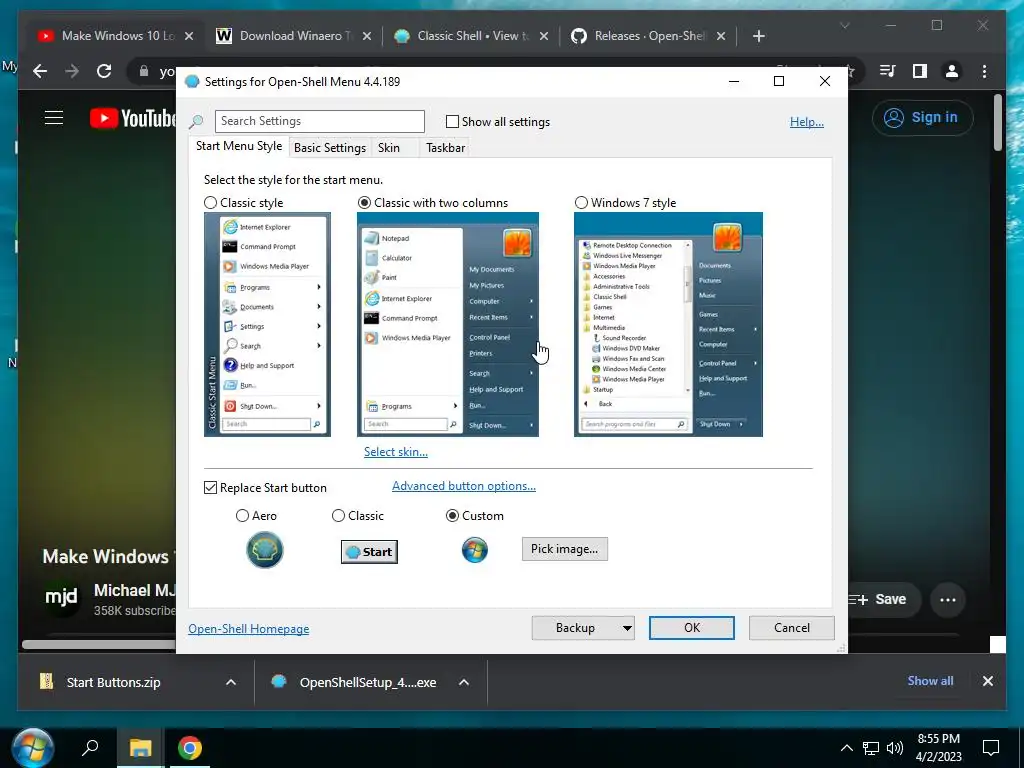Image resolution: width=1024 pixels, height=768 pixels.
Task: Toggle the Chrome side panel icon
Action: [x=920, y=71]
